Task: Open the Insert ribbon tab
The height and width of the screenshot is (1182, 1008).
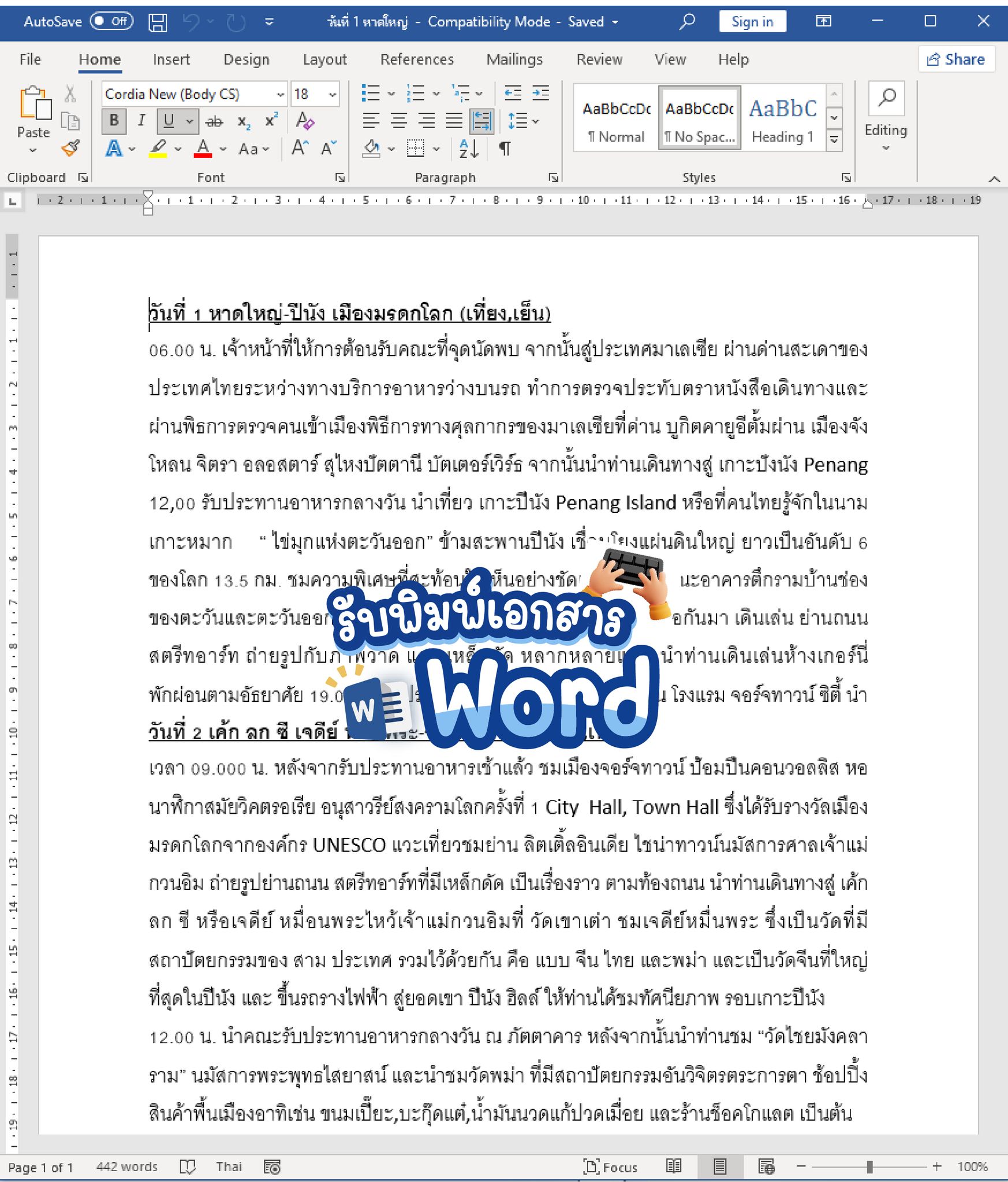Action: pyautogui.click(x=171, y=59)
